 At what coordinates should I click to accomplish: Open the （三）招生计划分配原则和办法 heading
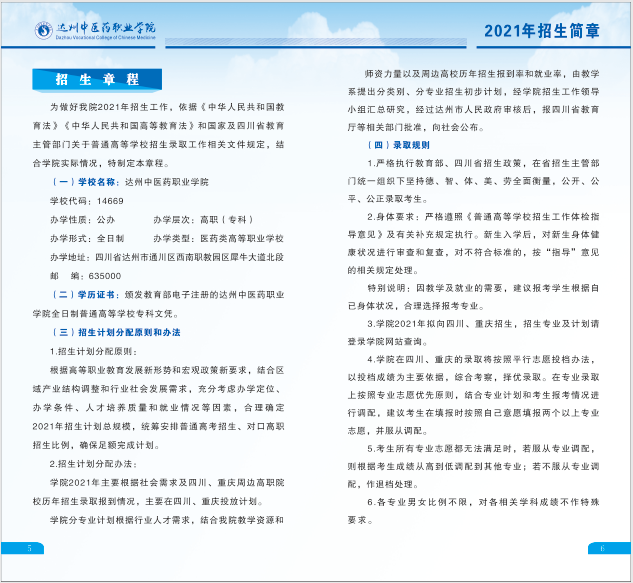coord(115,331)
